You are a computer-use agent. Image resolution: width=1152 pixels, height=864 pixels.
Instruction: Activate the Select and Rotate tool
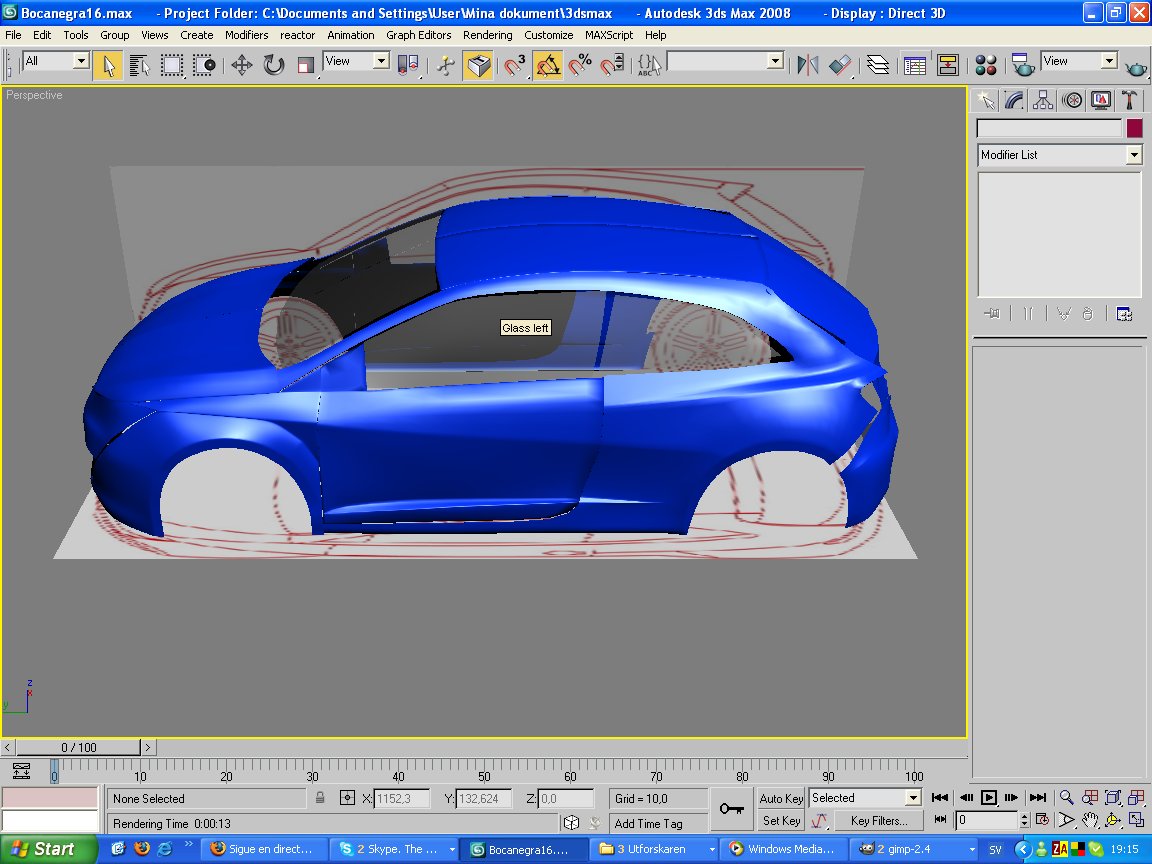[274, 66]
